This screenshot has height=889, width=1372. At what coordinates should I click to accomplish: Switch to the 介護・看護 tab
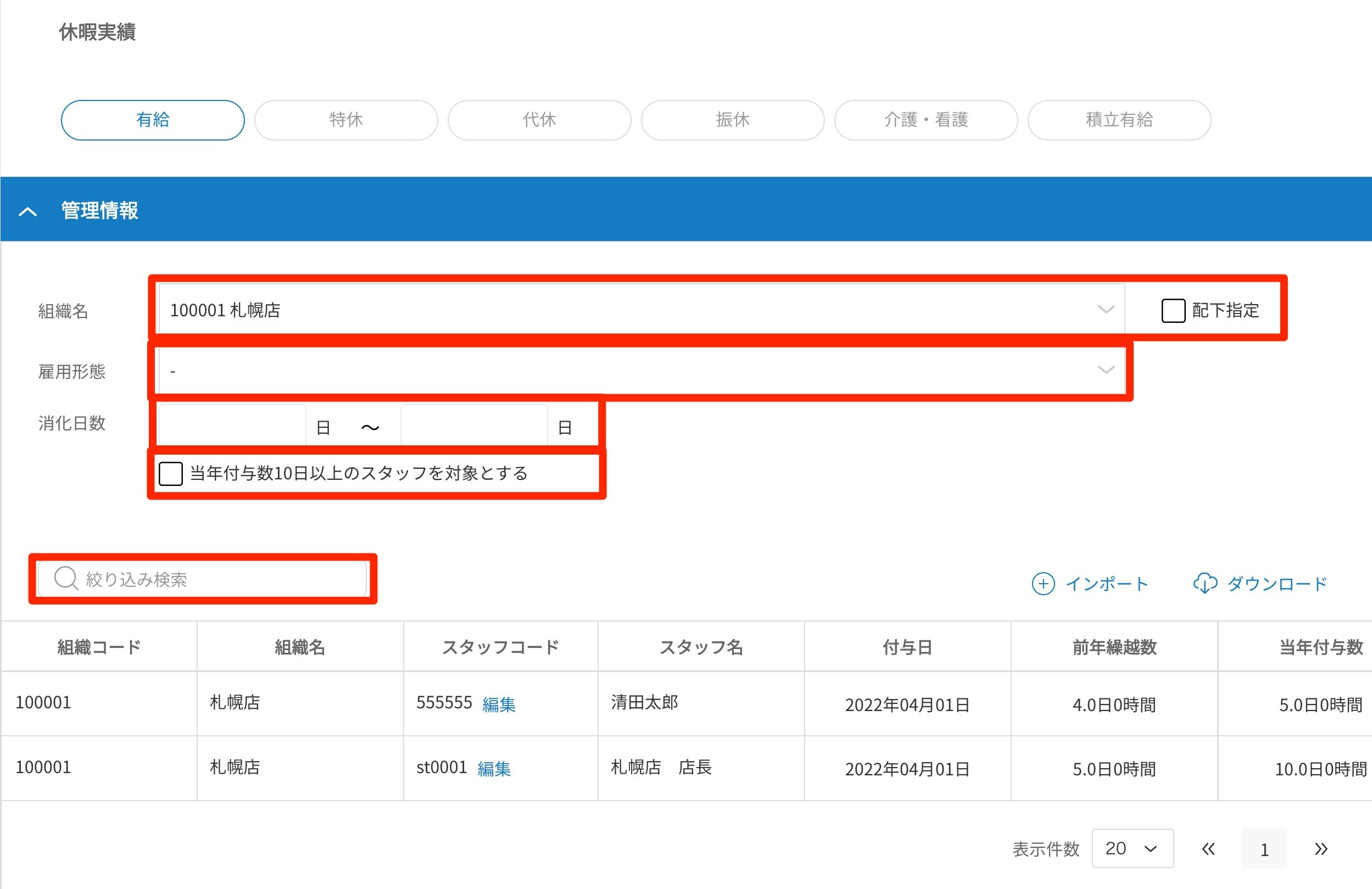[926, 120]
